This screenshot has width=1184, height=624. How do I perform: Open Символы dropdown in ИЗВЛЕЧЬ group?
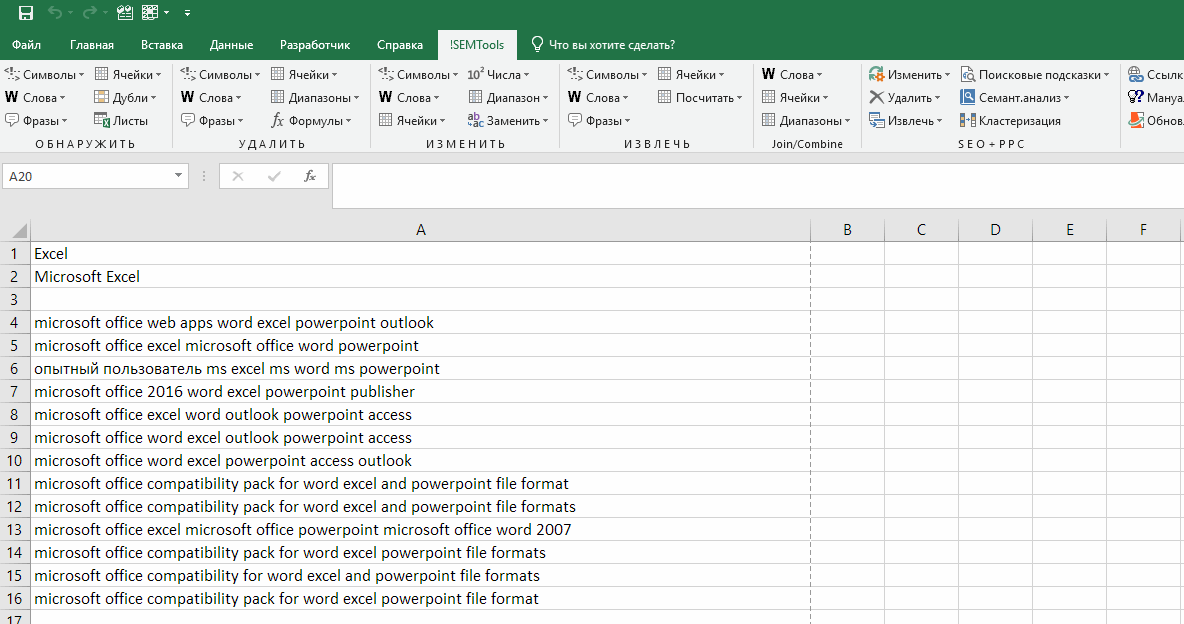click(x=607, y=74)
